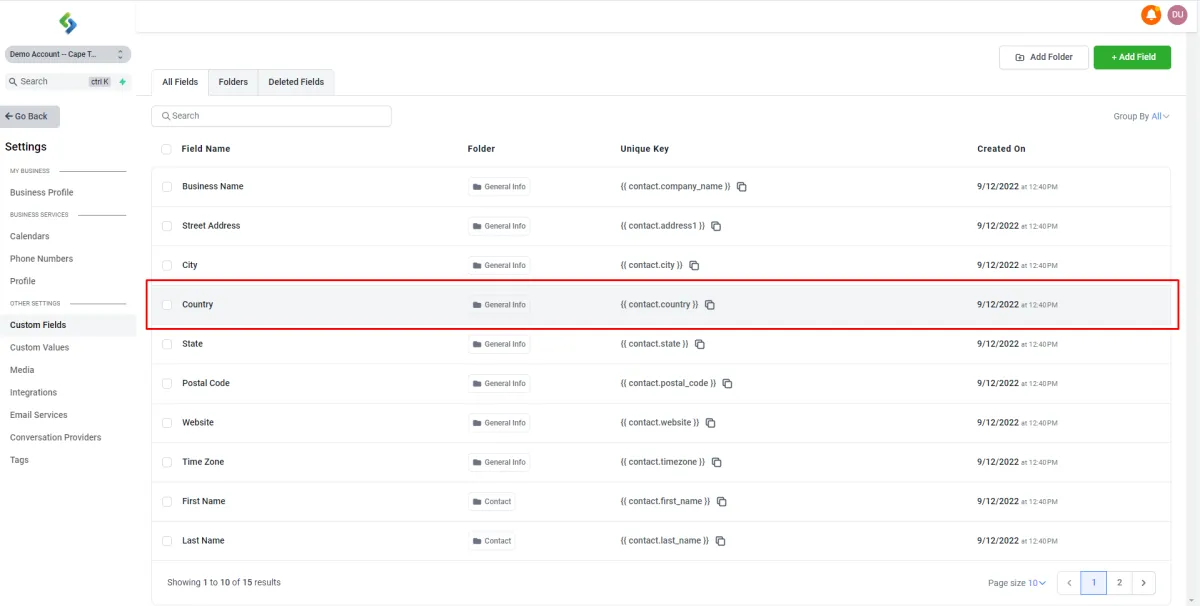The width and height of the screenshot is (1200, 606).
Task: Go to the next results page arrow
Action: pos(1144,583)
